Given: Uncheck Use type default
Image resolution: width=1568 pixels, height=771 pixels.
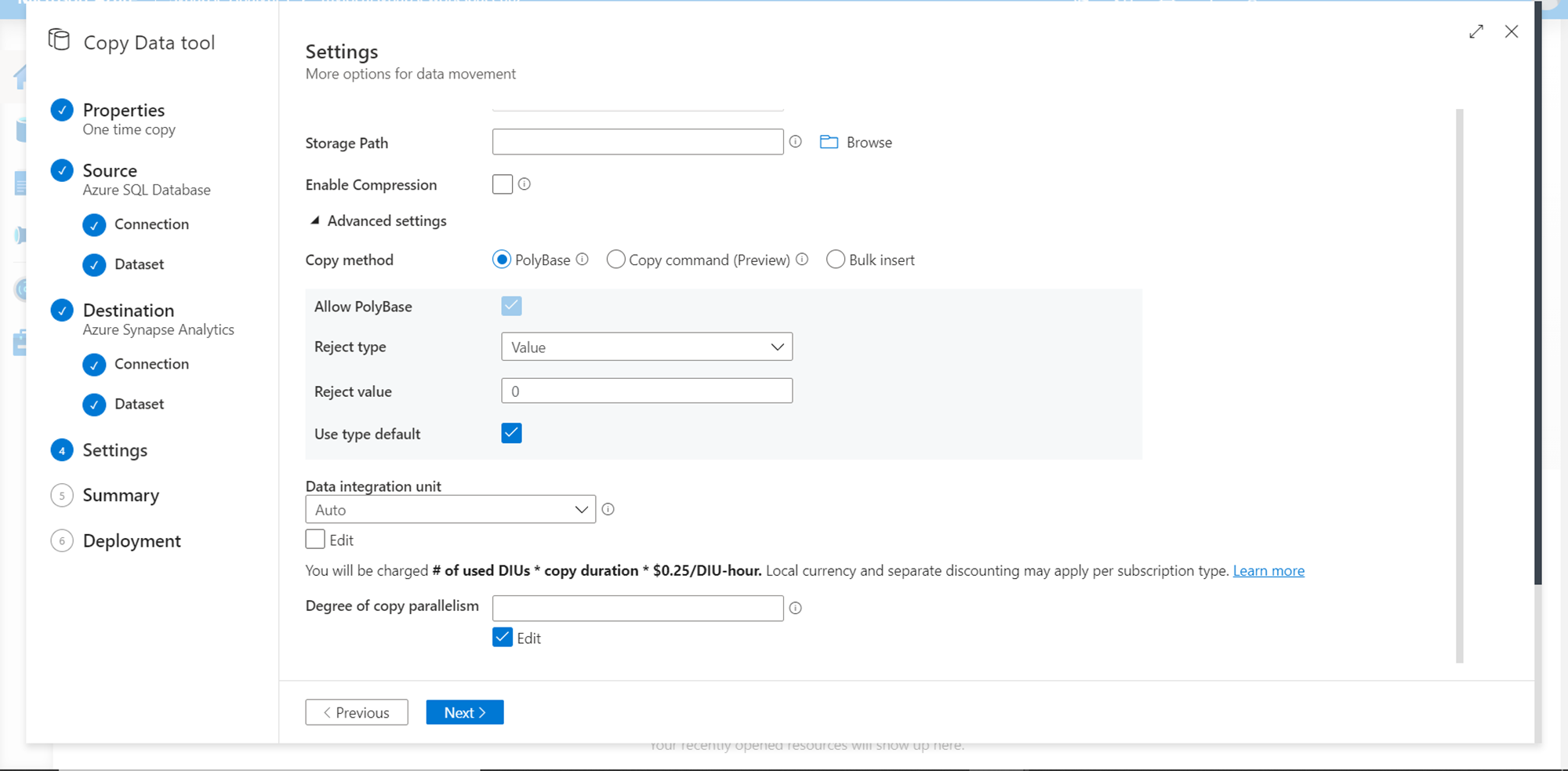Looking at the screenshot, I should click(511, 434).
